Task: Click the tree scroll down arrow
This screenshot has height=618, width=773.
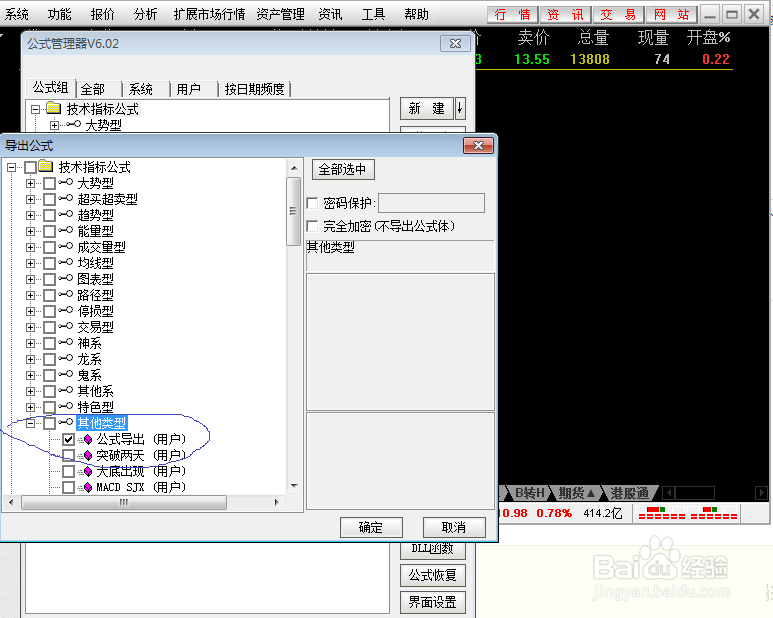Action: point(294,486)
